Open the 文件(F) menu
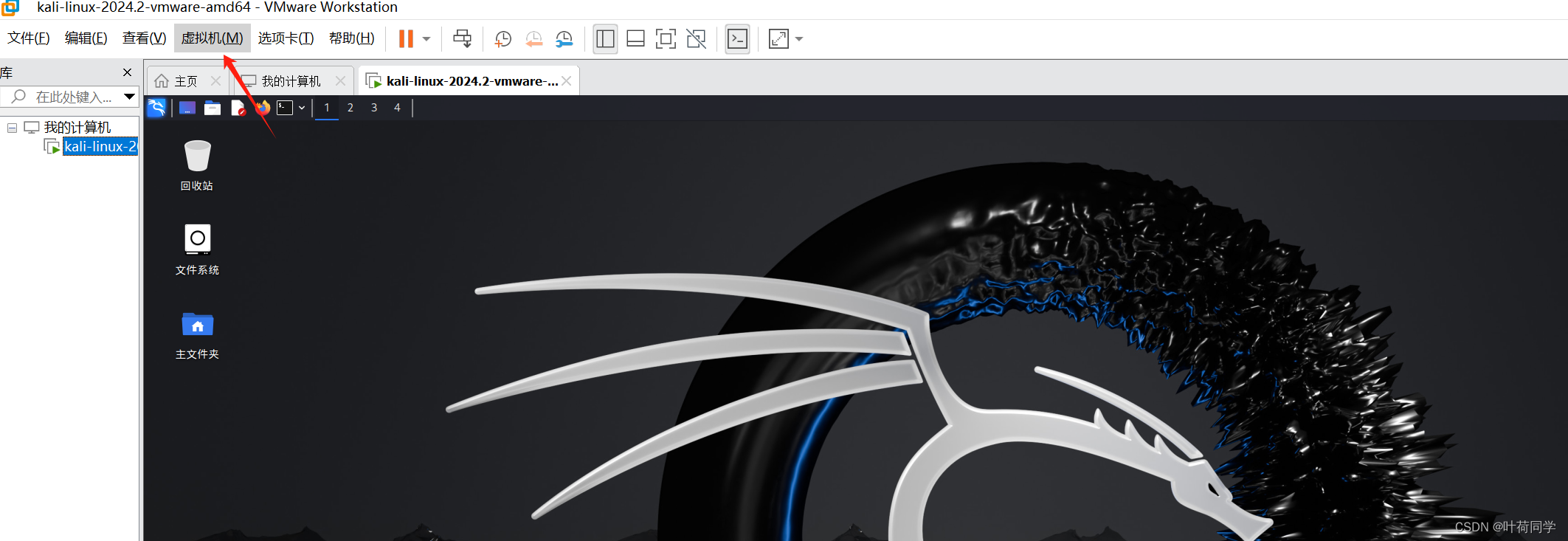This screenshot has width=1568, height=541. click(29, 38)
